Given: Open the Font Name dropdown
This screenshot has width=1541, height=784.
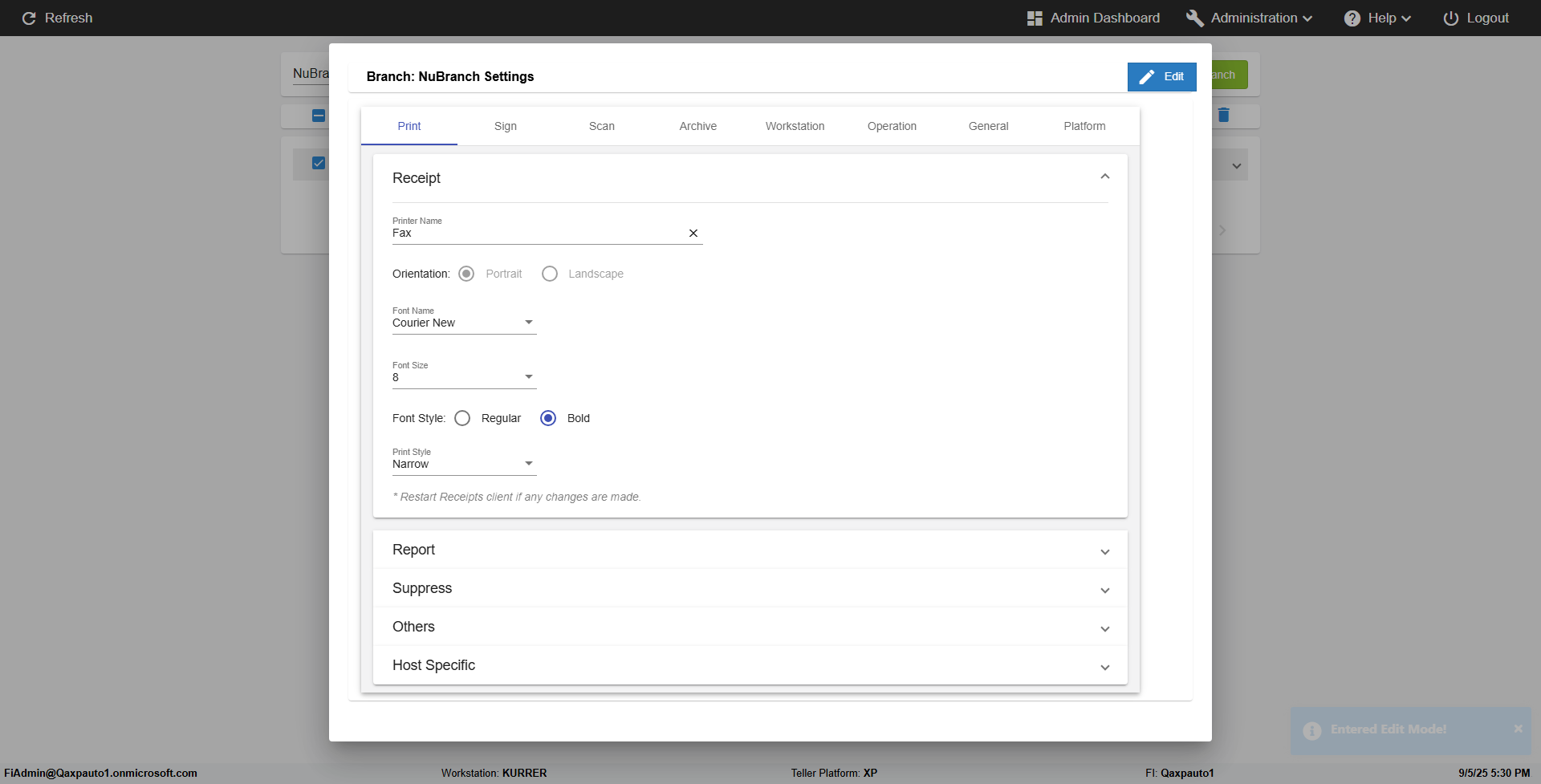Looking at the screenshot, I should (464, 323).
